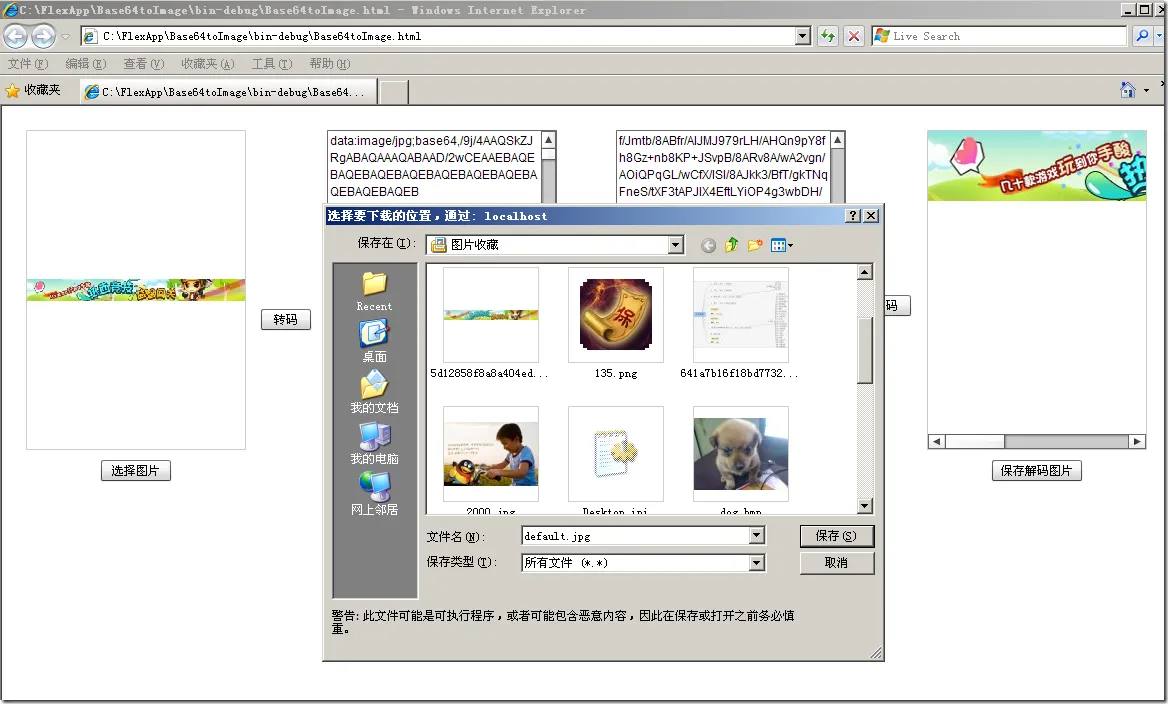Open the View Menu dropdown in the dialog toolbar
Viewport: 1168px width, 704px height.
[781, 245]
